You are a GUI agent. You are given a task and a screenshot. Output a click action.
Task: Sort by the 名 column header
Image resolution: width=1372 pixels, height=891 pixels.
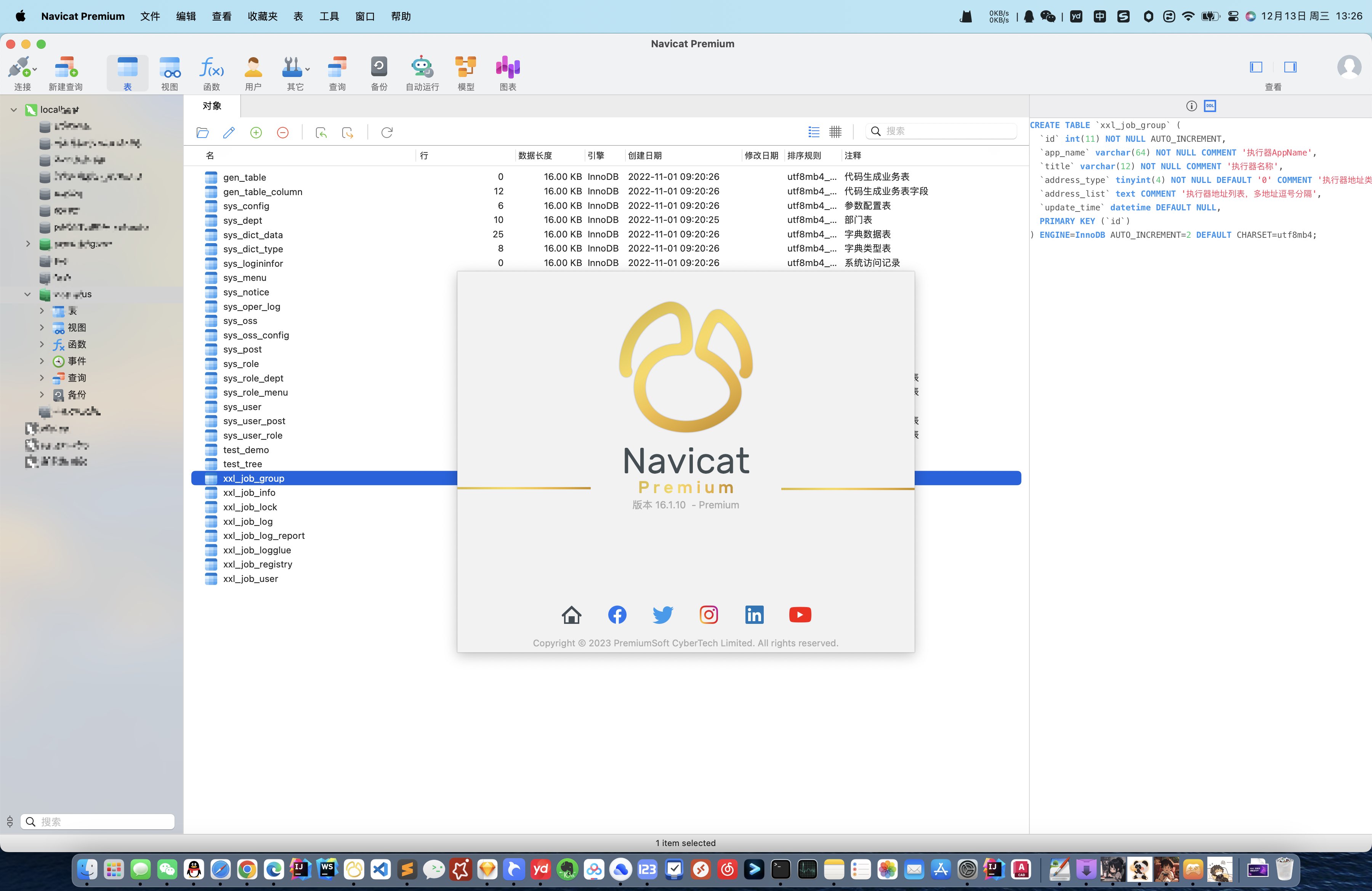click(x=210, y=155)
